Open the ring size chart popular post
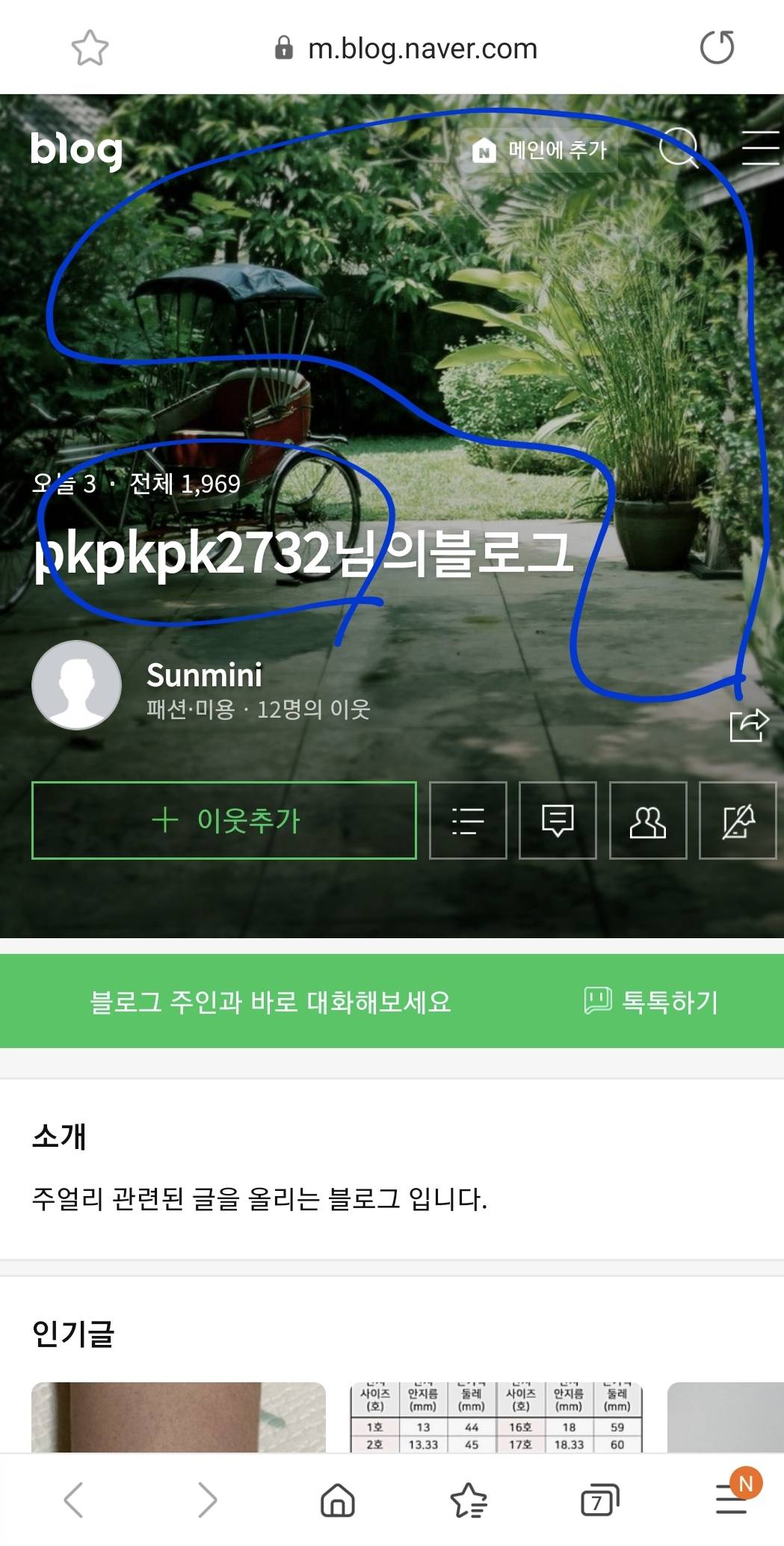This screenshot has width=784, height=1546. pyautogui.click(x=496, y=1417)
